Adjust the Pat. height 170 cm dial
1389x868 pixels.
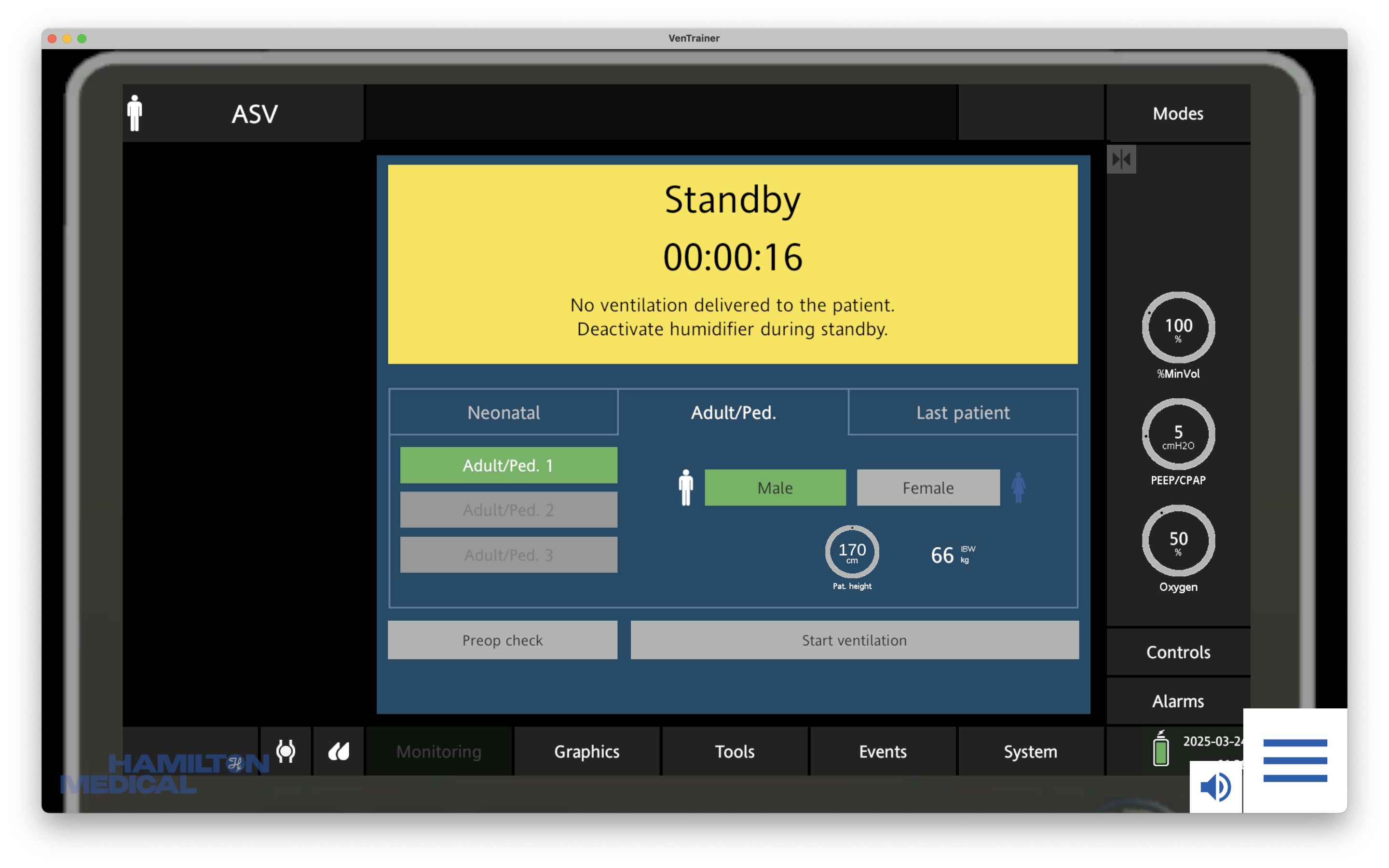[852, 552]
